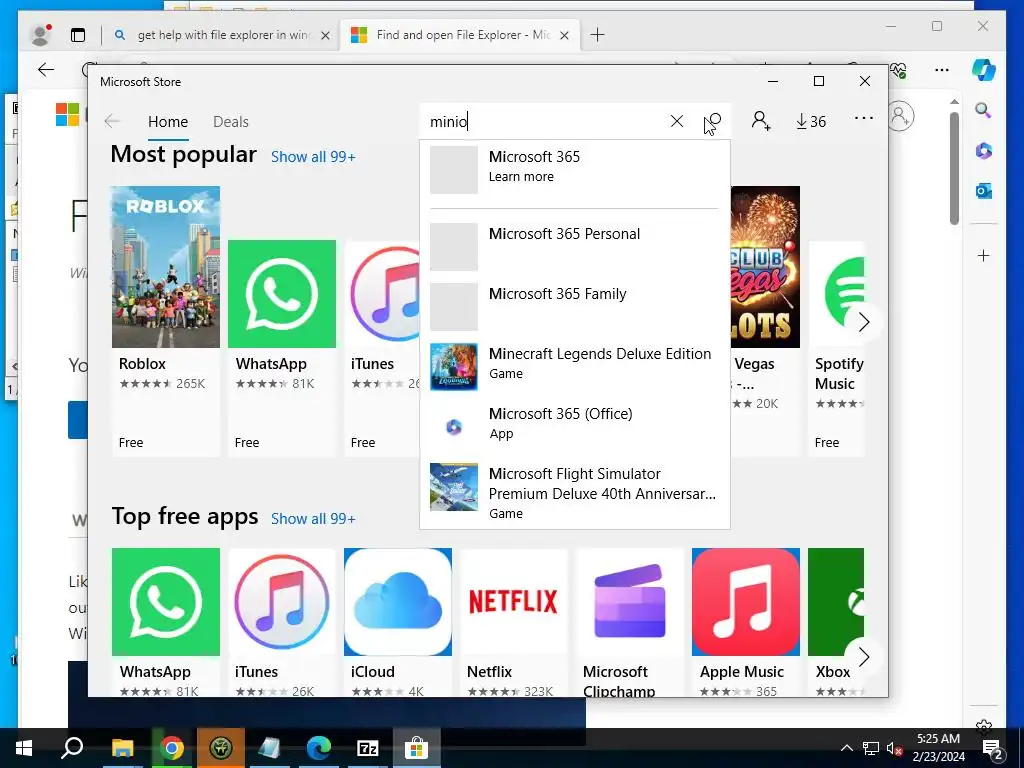Open the iCloud app tile

coord(398,622)
